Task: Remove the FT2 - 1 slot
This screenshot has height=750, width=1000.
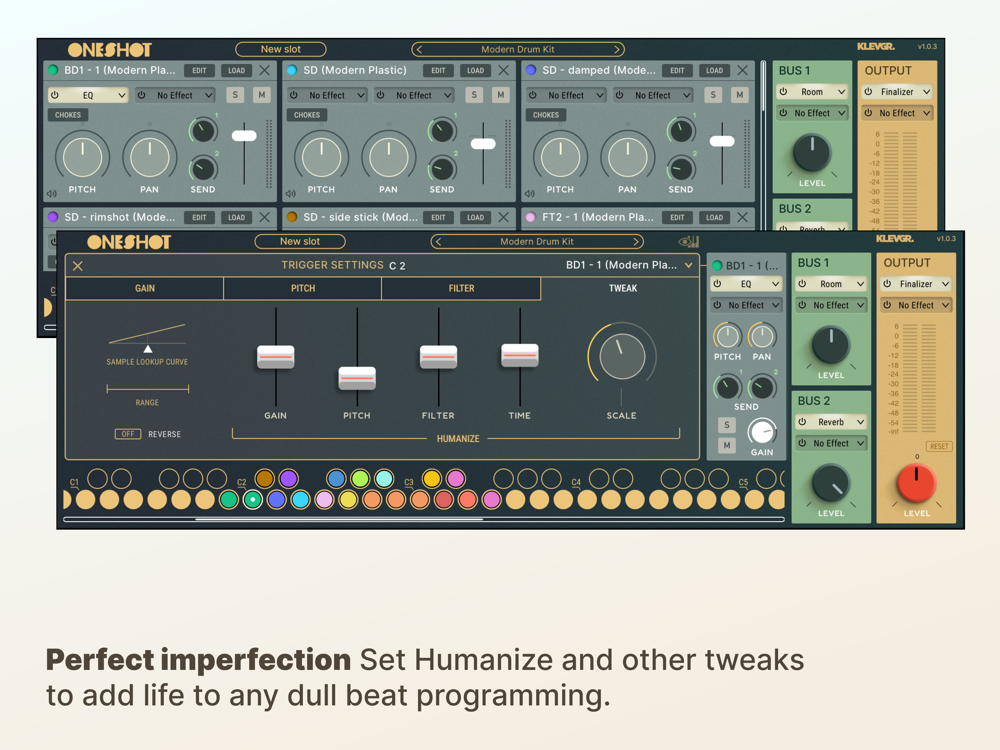Action: (x=743, y=217)
